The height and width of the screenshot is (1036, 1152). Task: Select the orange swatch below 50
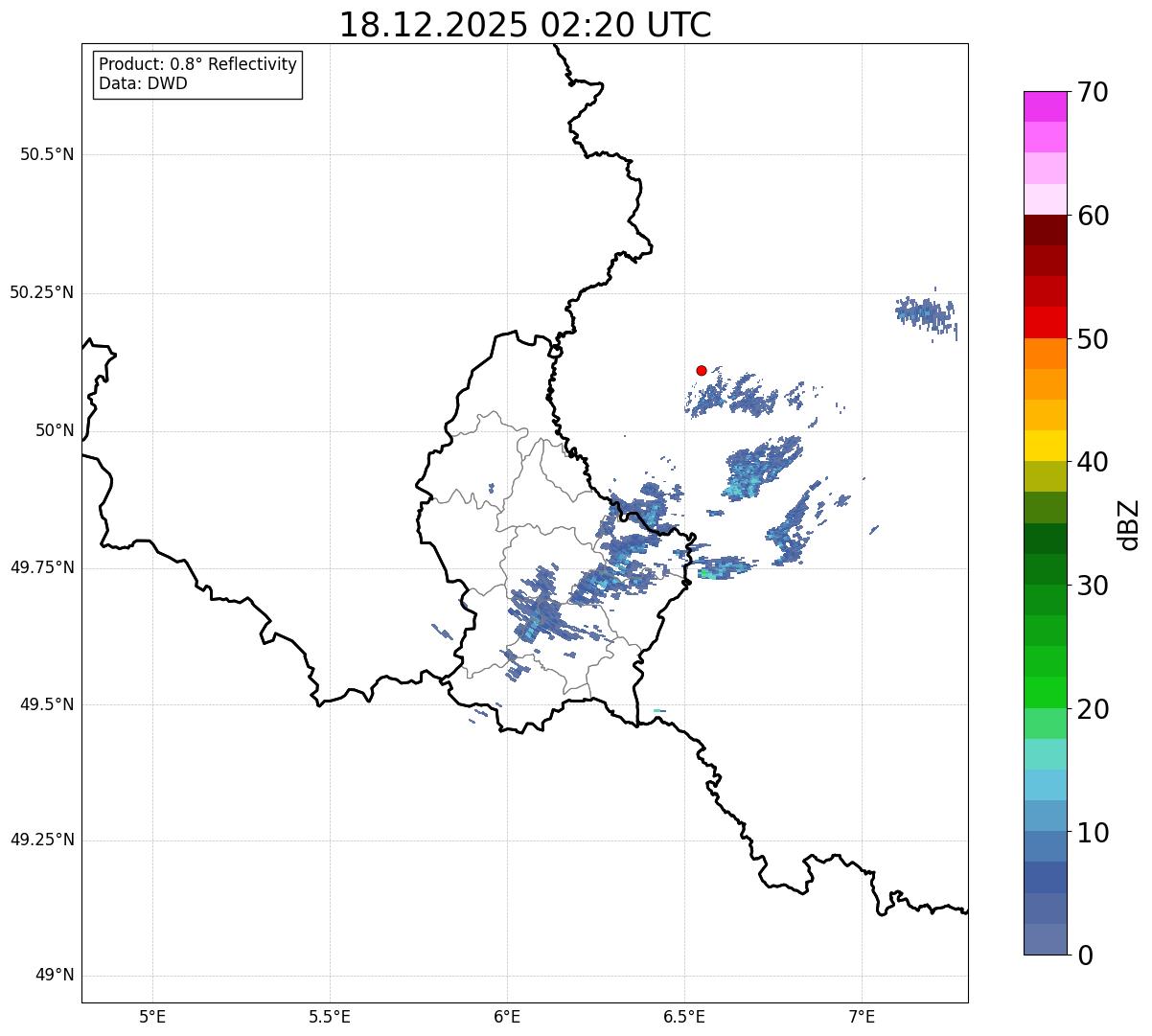[x=1045, y=354]
